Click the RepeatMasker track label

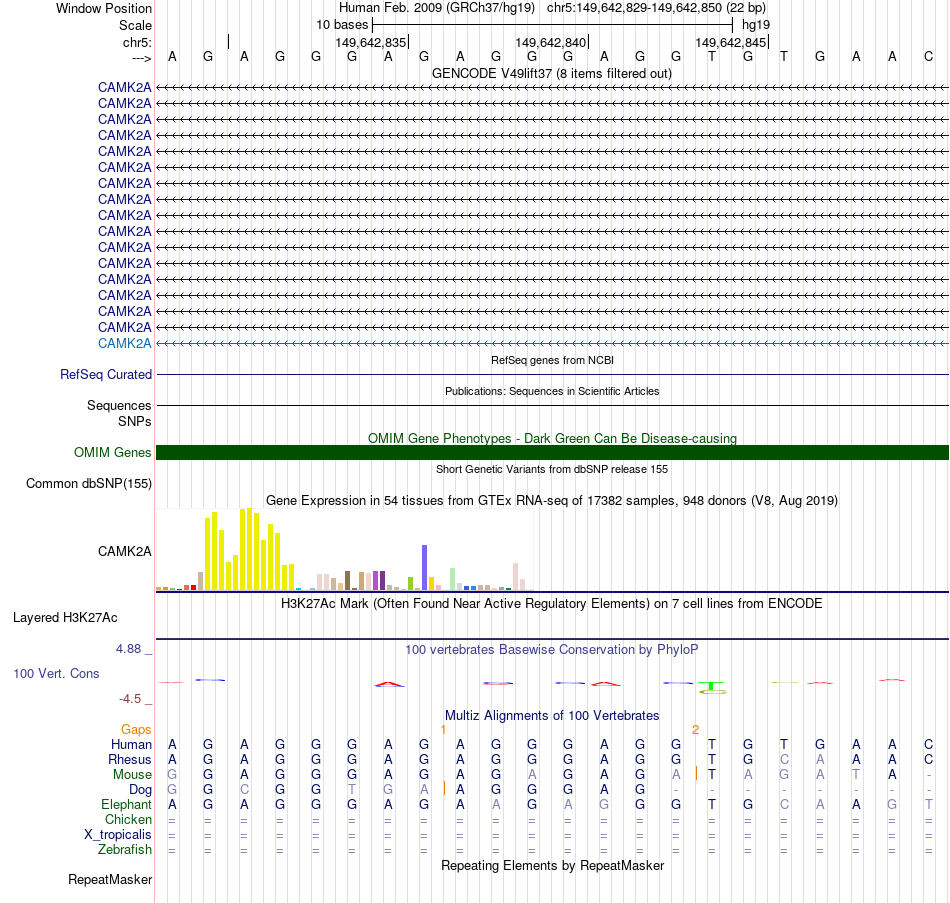[110, 879]
